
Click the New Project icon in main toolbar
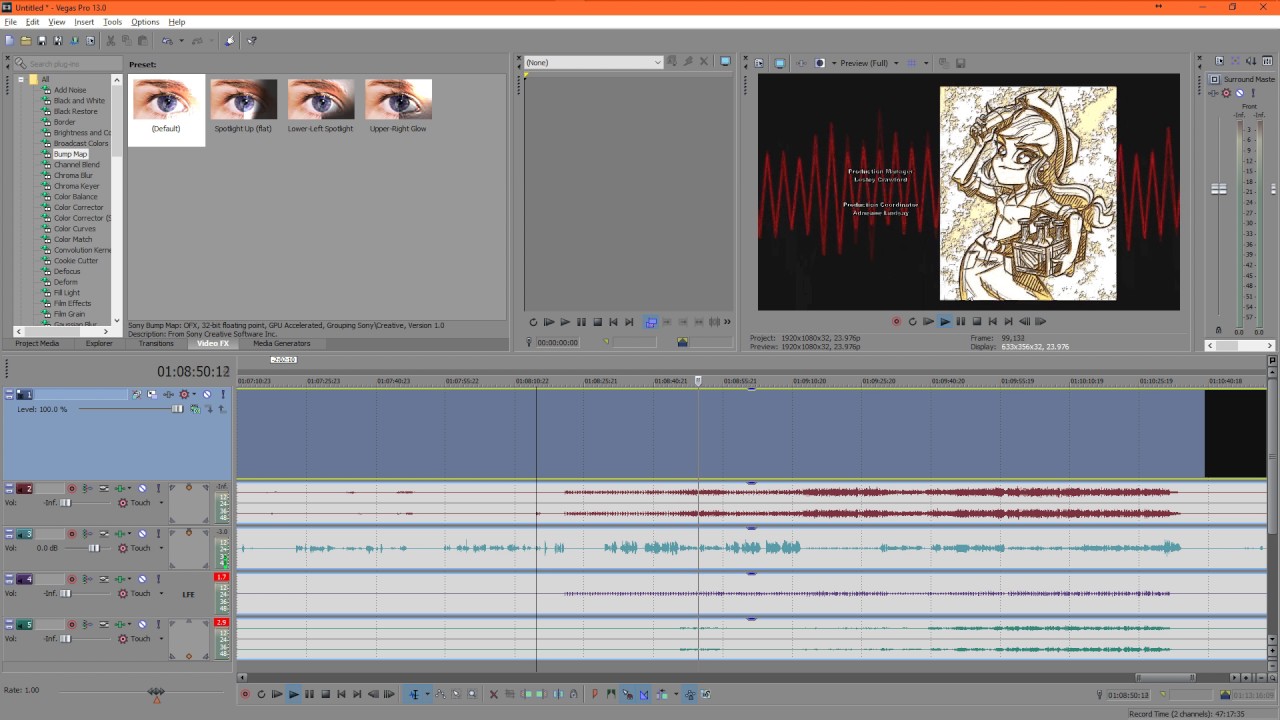pos(9,41)
